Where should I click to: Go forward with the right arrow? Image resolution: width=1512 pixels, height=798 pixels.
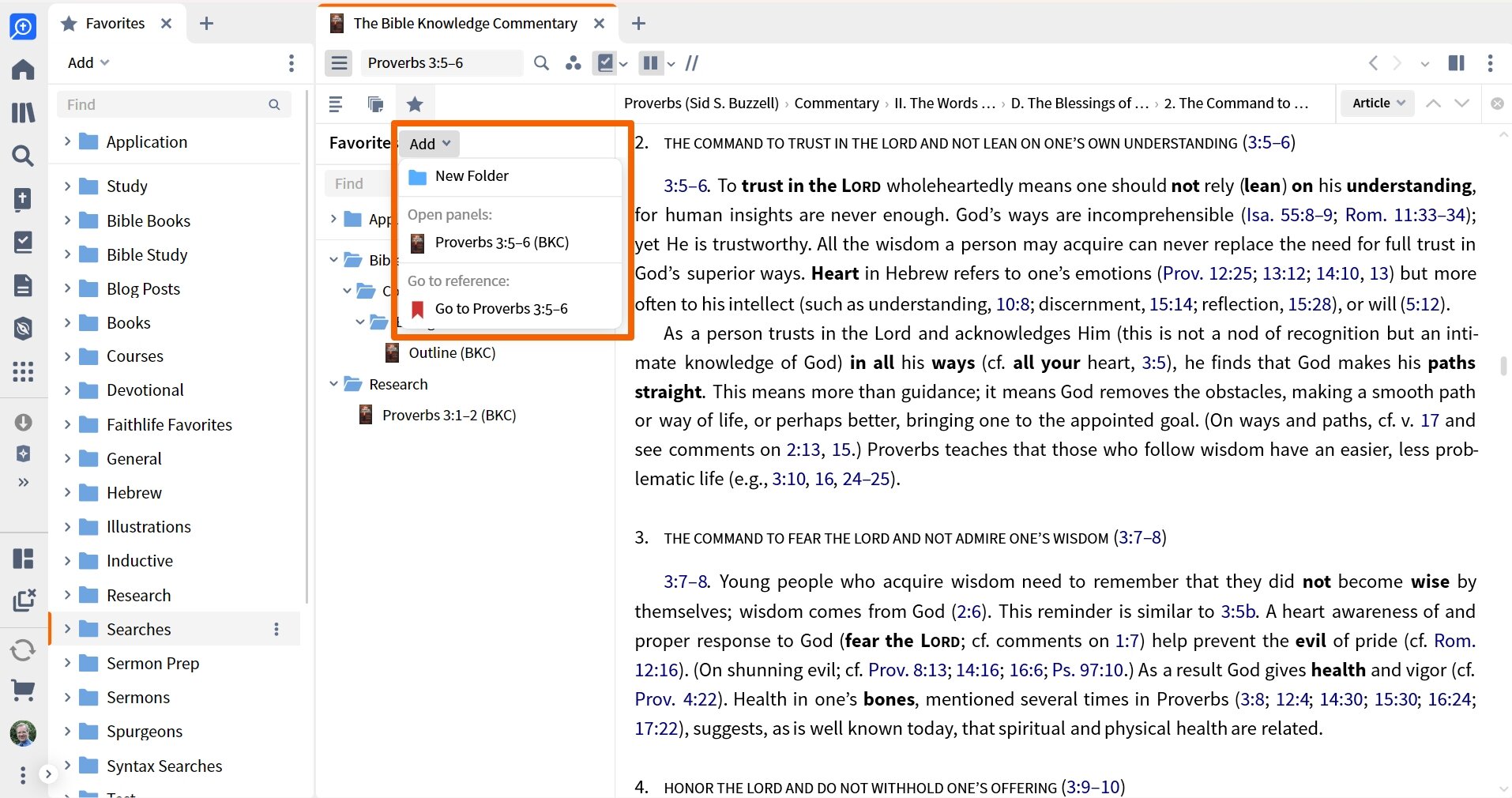(1397, 63)
